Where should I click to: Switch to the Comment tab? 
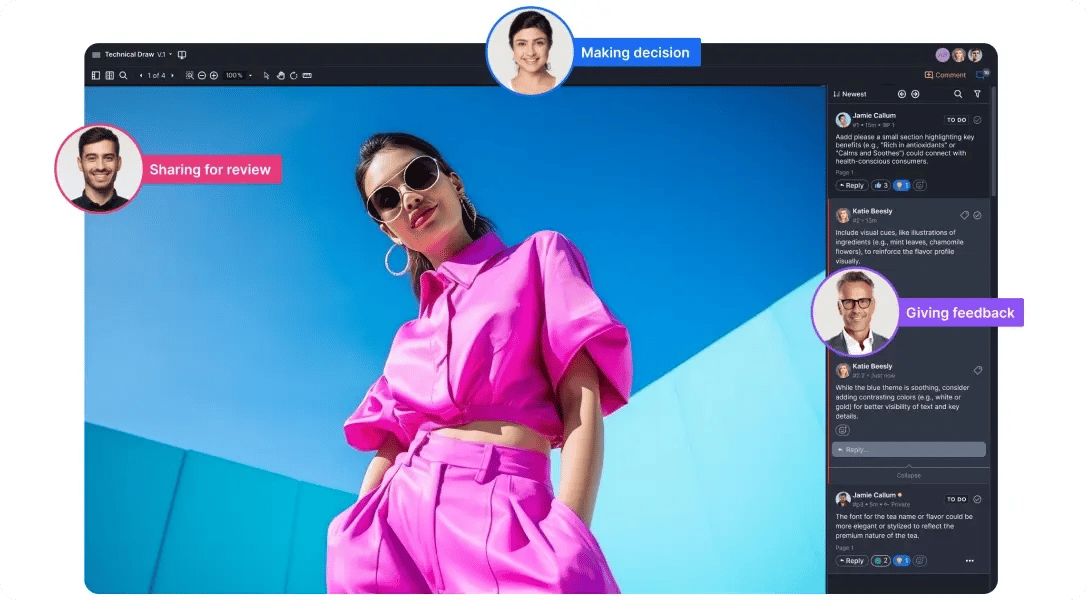(945, 75)
